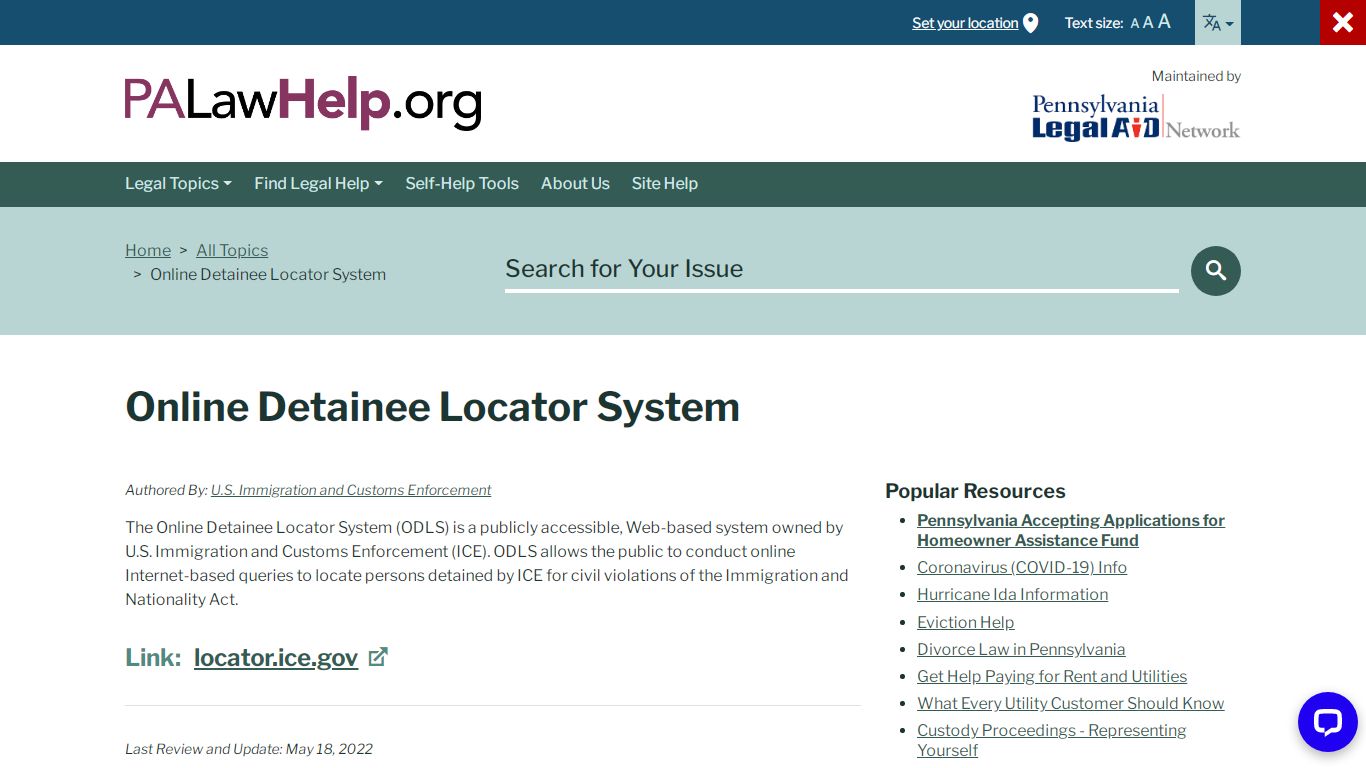The width and height of the screenshot is (1366, 768).
Task: Open What Every Utility Customer Should Know
Action: pos(1071,703)
